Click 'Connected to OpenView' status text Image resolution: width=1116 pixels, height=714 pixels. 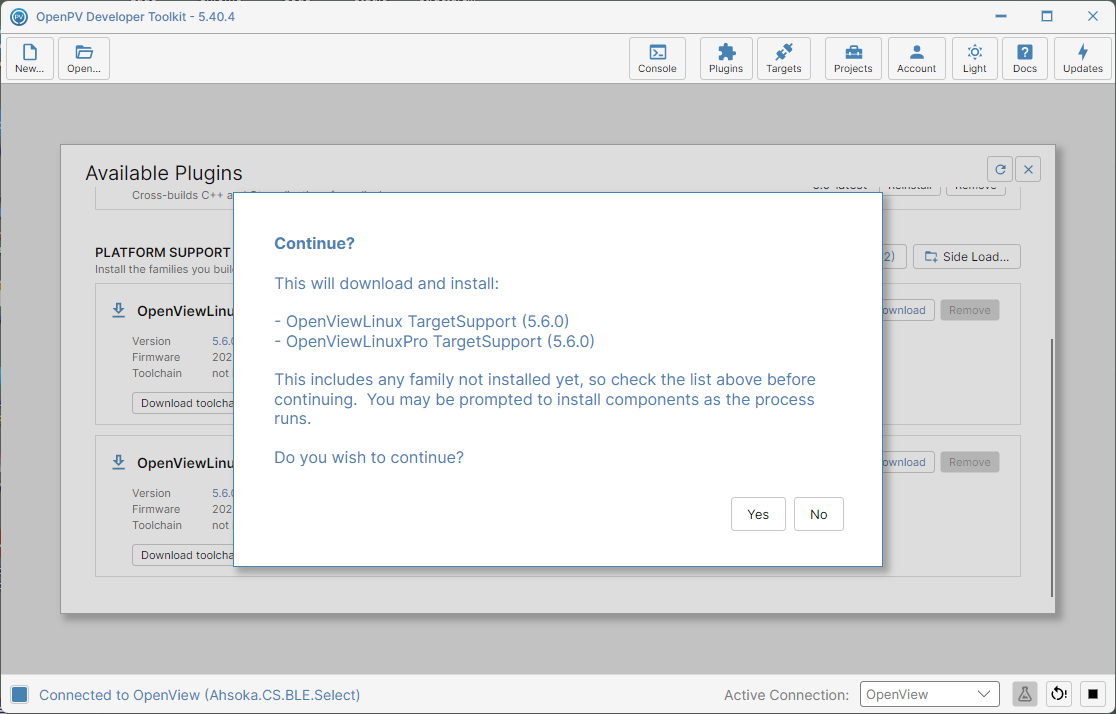coord(199,695)
